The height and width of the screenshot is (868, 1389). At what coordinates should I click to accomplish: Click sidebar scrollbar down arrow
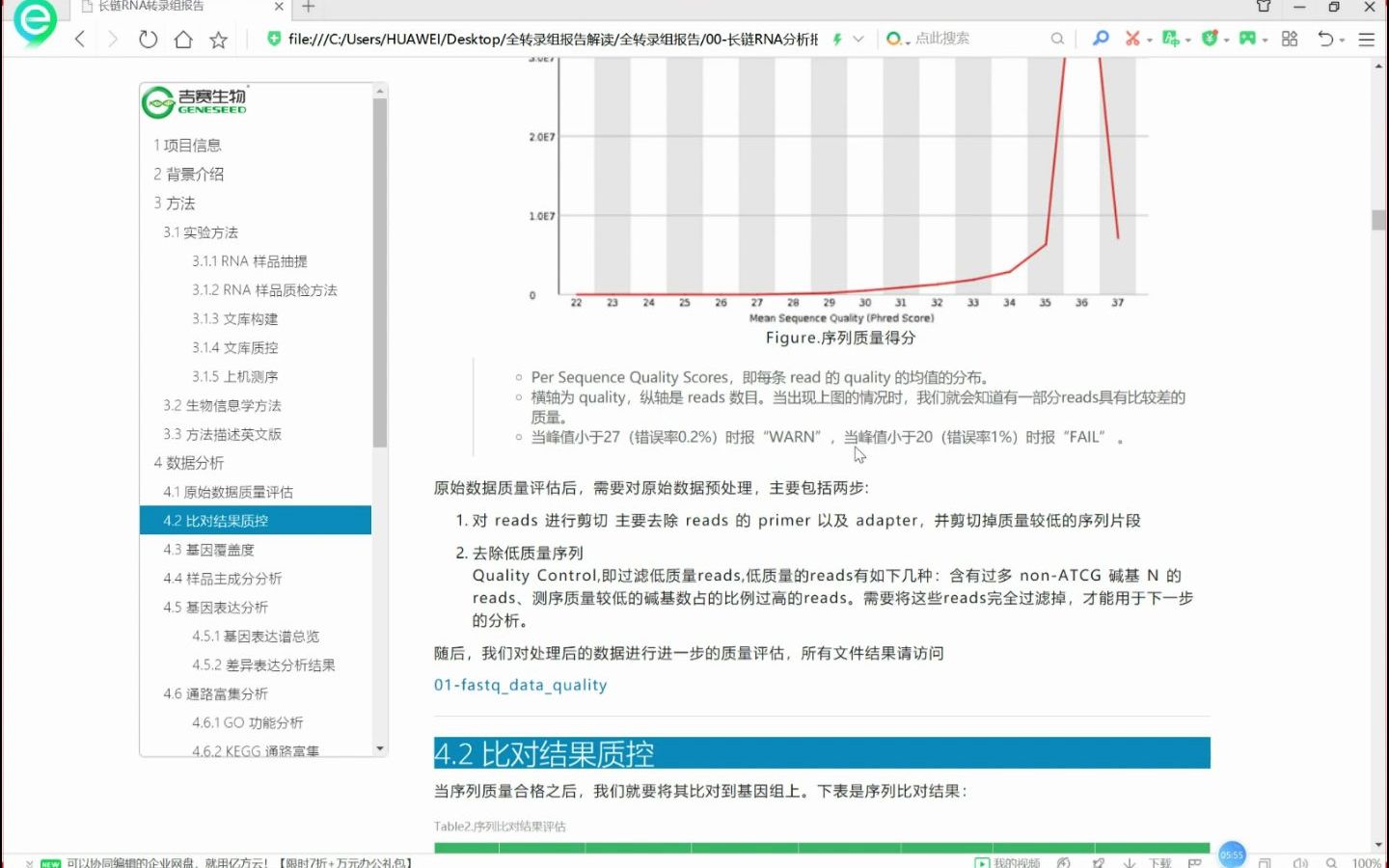click(380, 748)
